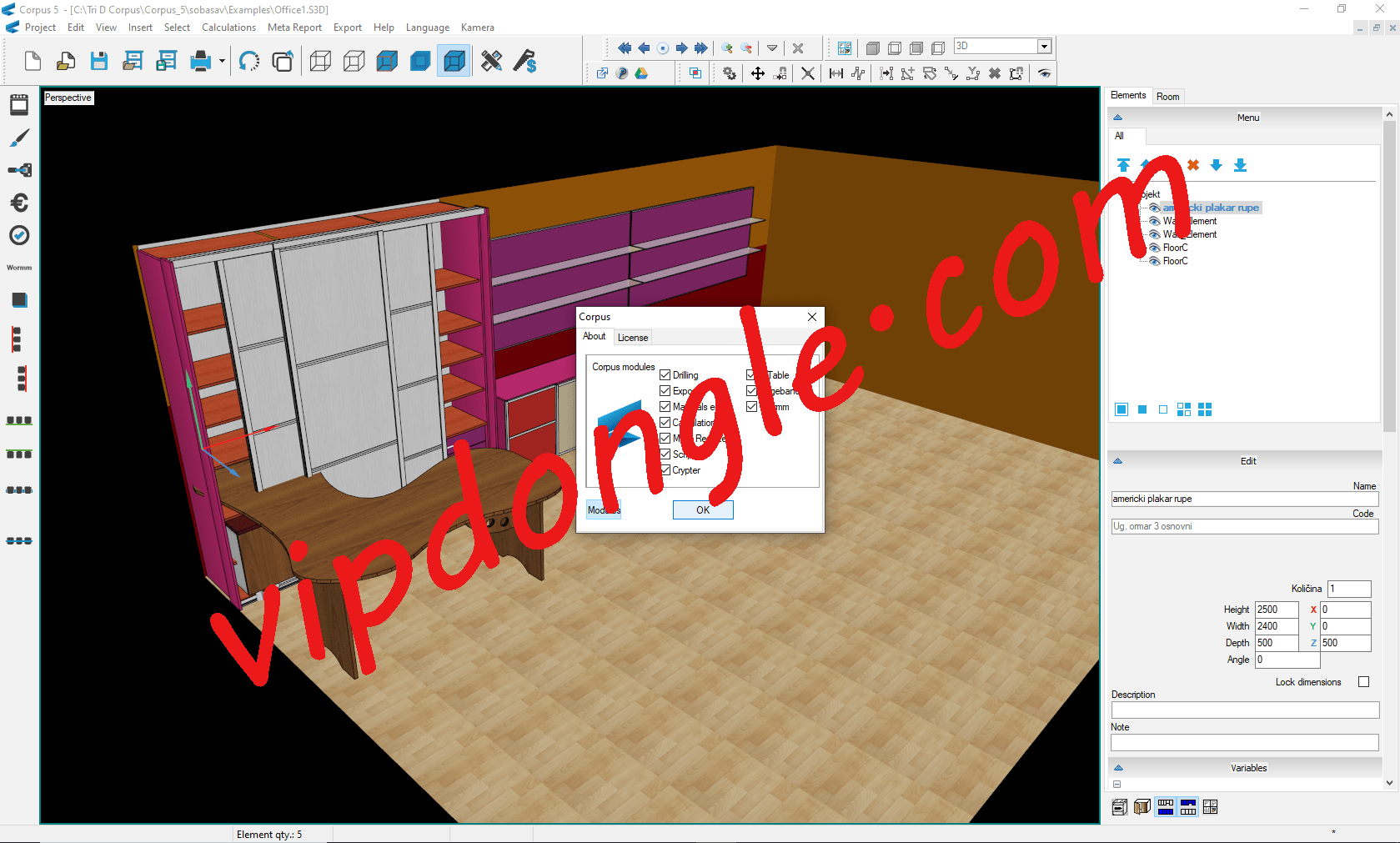Click the Google Drive icon in the toolbar
Viewport: 1400px width, 843px height.
click(641, 73)
